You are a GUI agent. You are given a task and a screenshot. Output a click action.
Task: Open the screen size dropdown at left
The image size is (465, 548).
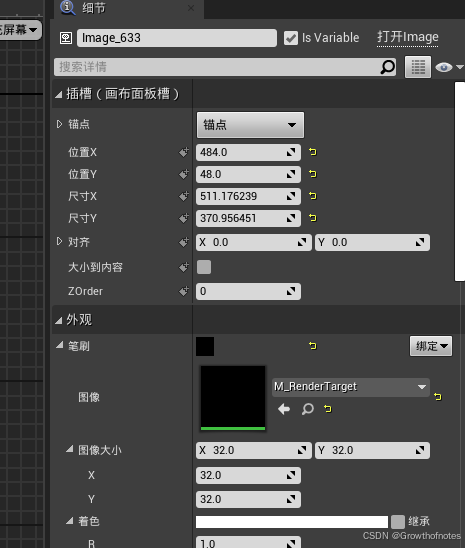coord(21,30)
